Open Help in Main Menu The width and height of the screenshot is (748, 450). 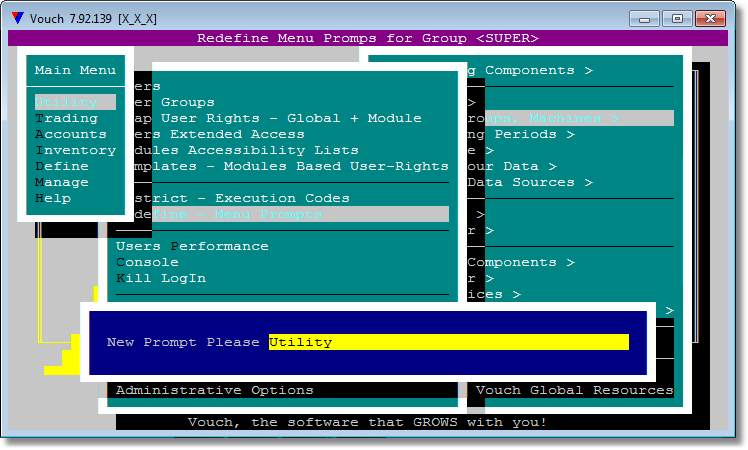[53, 198]
